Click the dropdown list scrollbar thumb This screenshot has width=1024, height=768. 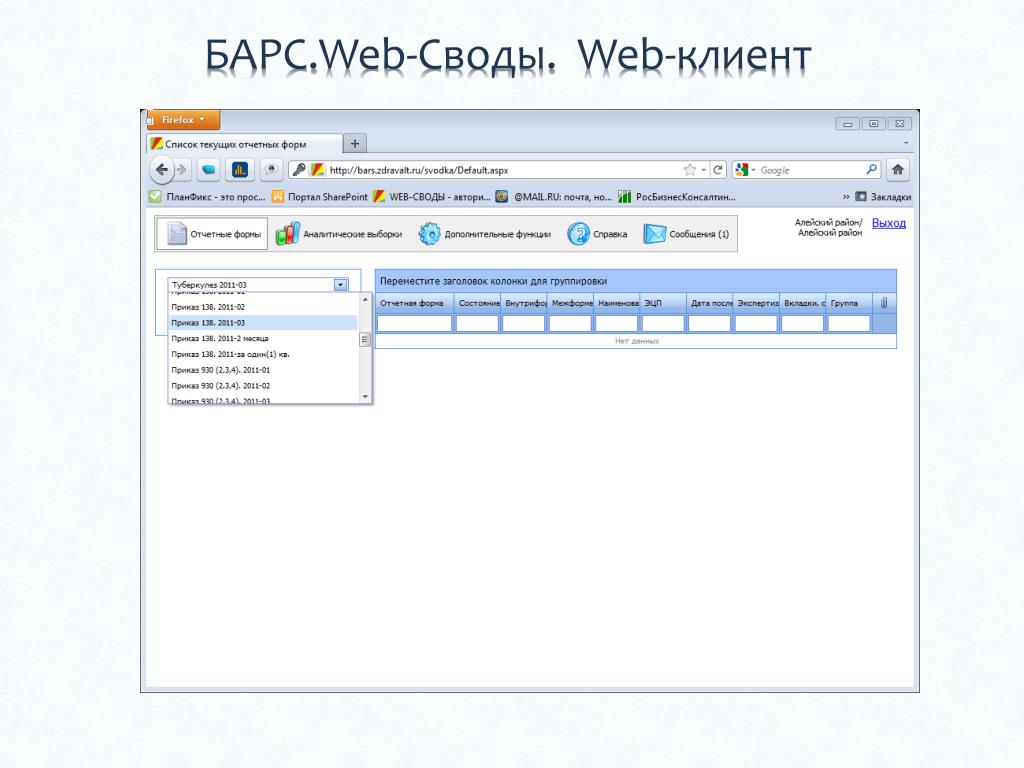tap(365, 340)
